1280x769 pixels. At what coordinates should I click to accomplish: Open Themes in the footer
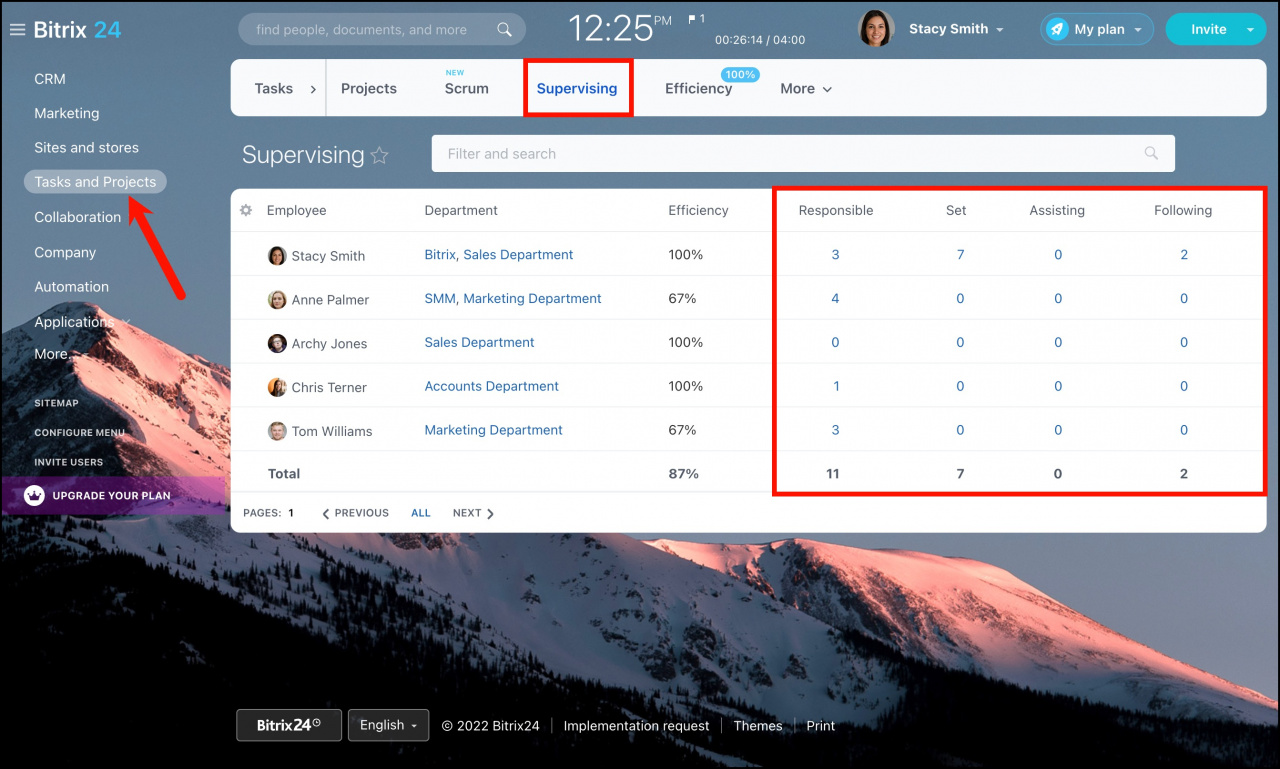(758, 726)
